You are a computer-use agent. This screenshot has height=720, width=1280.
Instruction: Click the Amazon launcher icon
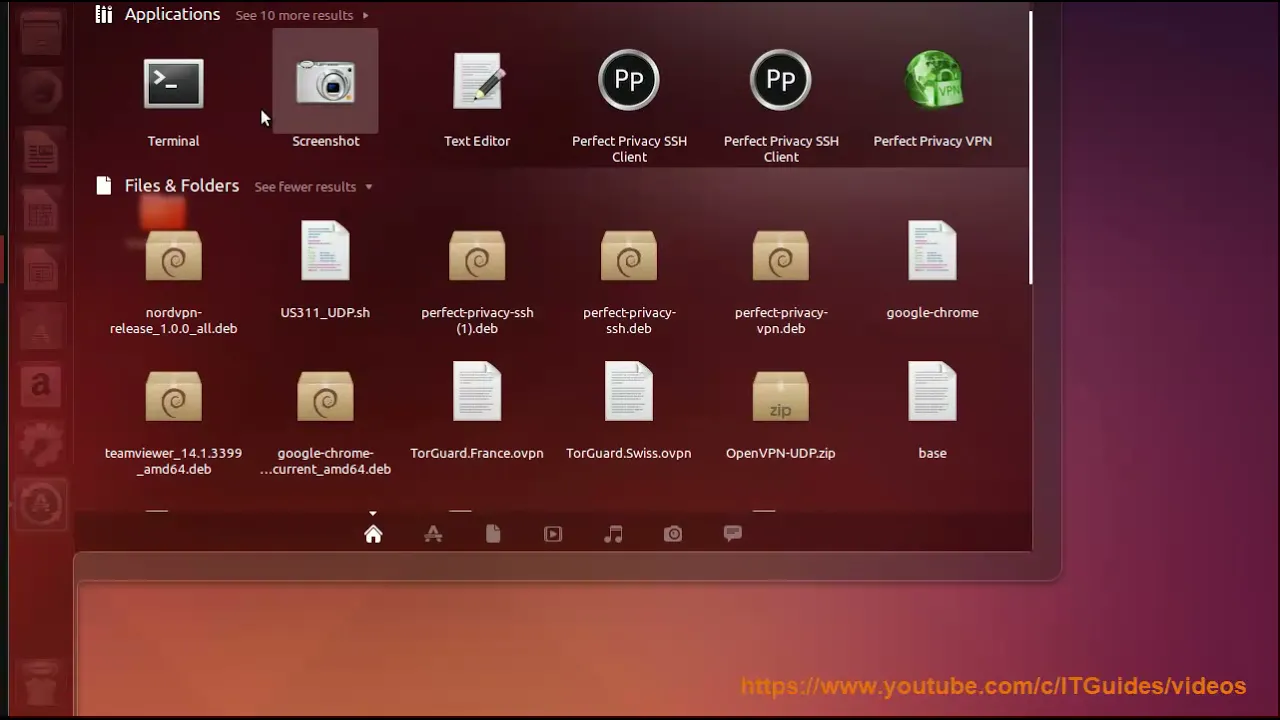(41, 385)
